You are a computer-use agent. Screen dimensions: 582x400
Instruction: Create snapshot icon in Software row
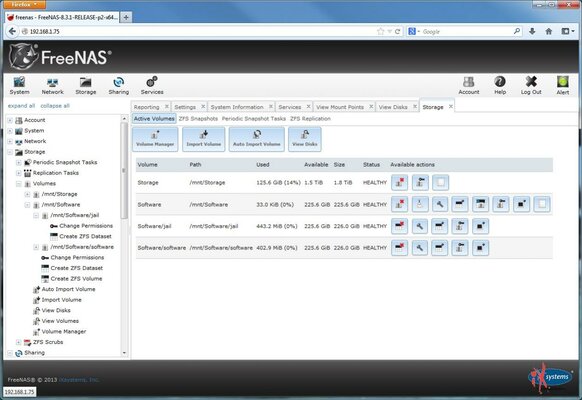(x=521, y=204)
